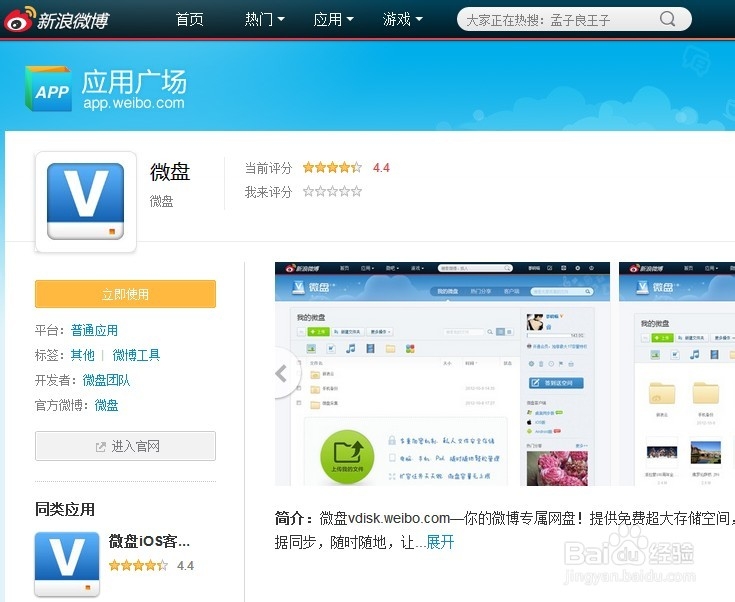
Task: Open the first 微盘 screenshot preview
Action: (442, 374)
